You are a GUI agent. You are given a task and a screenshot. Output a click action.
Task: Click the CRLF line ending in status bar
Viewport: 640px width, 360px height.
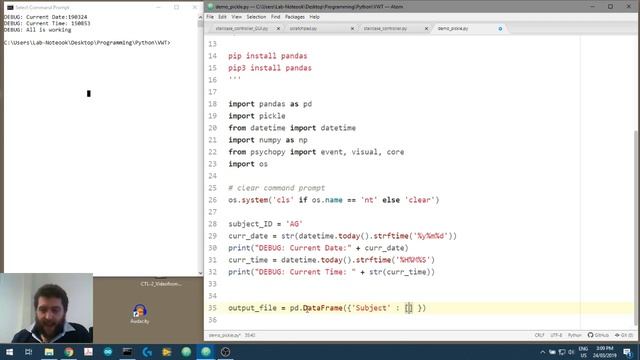(539, 335)
